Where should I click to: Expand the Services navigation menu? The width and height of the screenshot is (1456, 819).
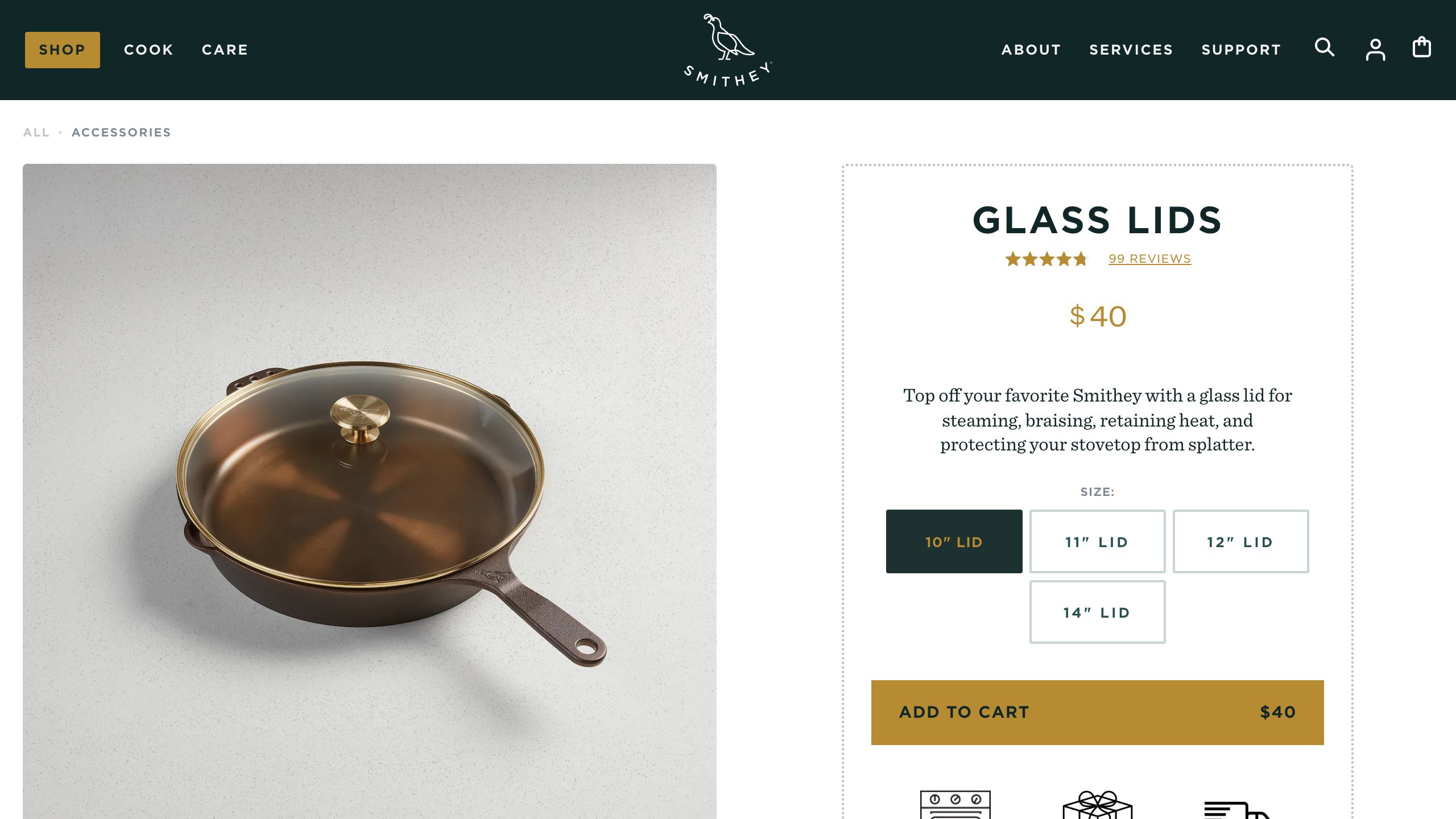[1131, 50]
